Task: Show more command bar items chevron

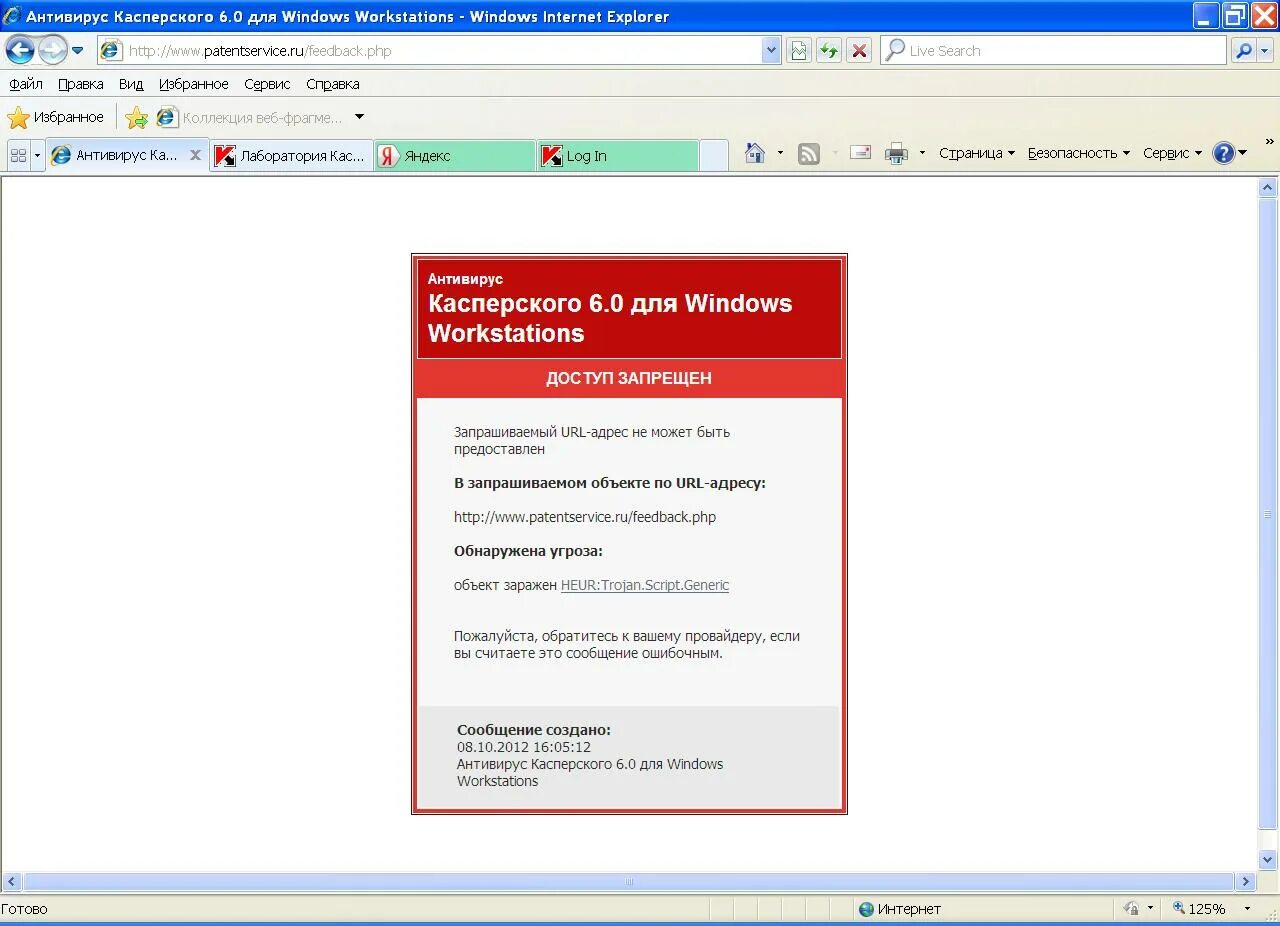Action: coord(1270,141)
